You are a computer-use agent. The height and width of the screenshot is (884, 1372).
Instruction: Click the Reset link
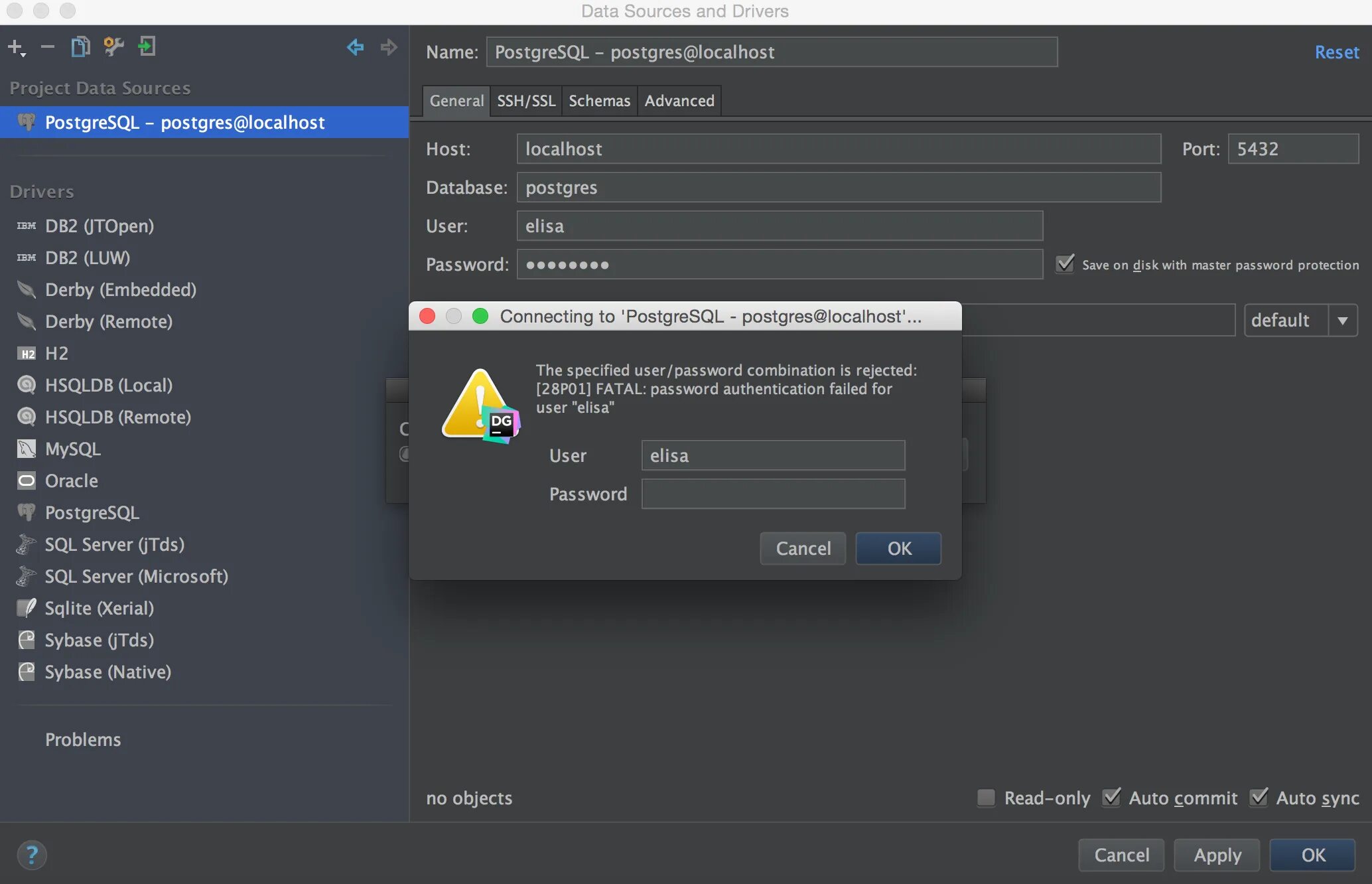tap(1336, 52)
